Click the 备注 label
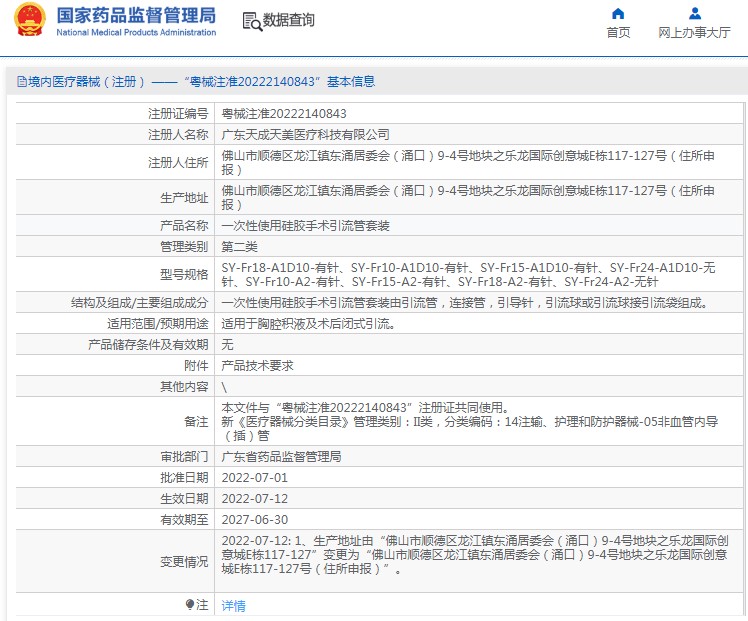Screen dimensions: 748x621 pos(196,422)
